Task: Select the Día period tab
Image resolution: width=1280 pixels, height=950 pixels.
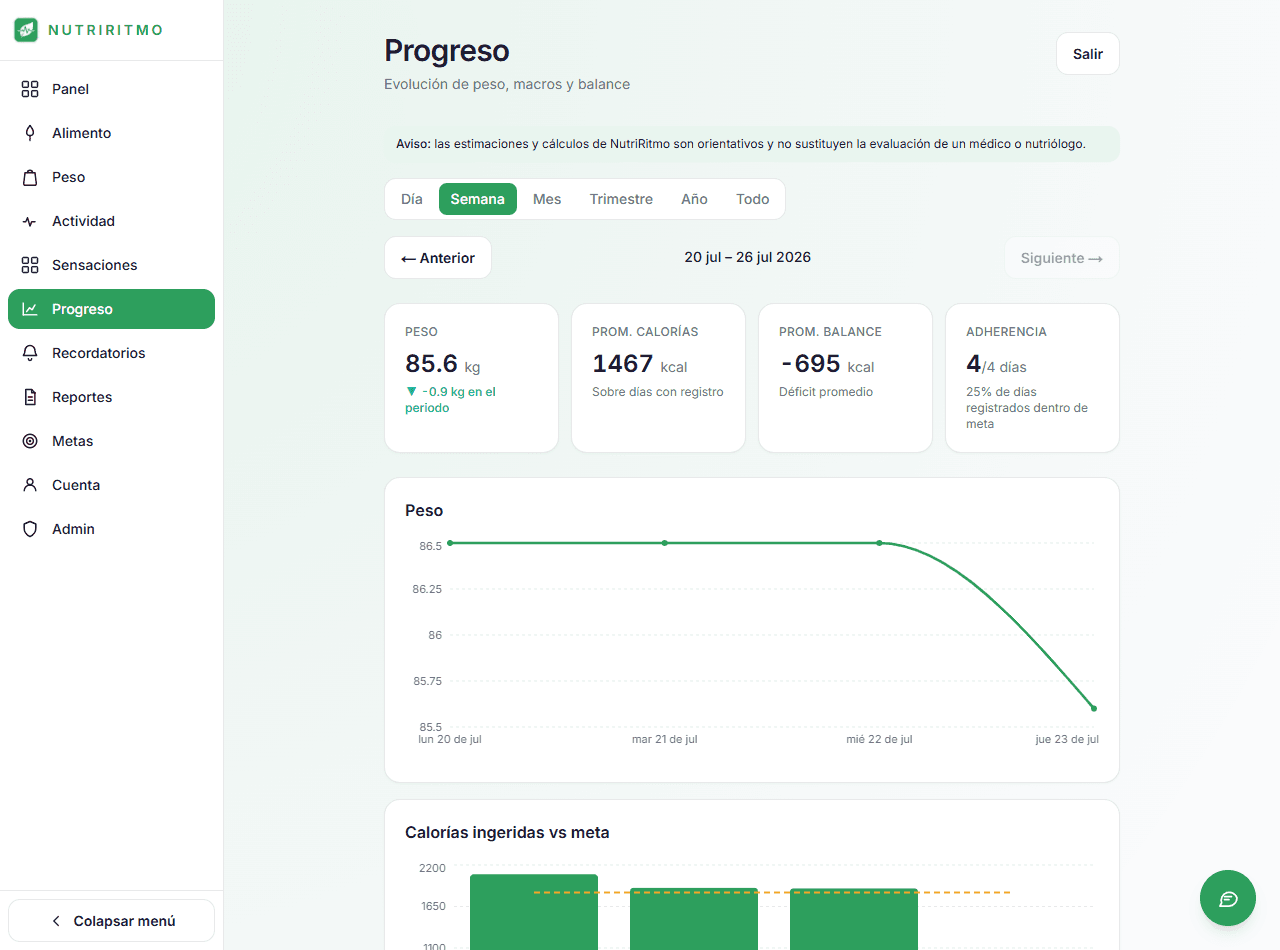Action: pyautogui.click(x=412, y=199)
